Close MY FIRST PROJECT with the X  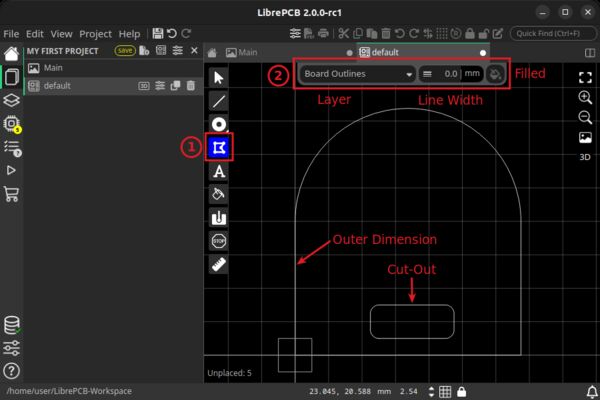pos(194,51)
